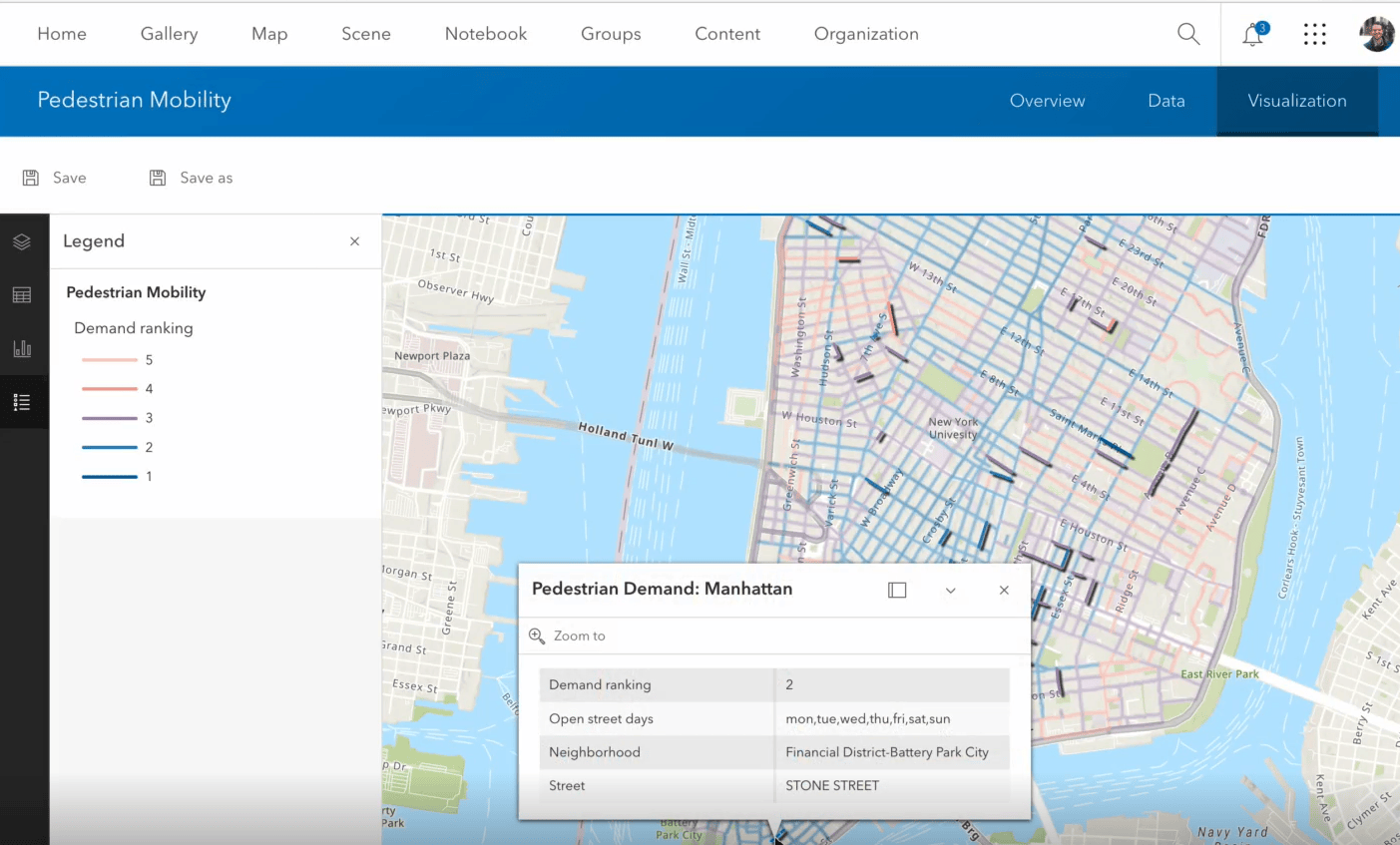Screen dimensions: 1400x845
Task: Click Save as in the toolbar
Action: (x=190, y=177)
